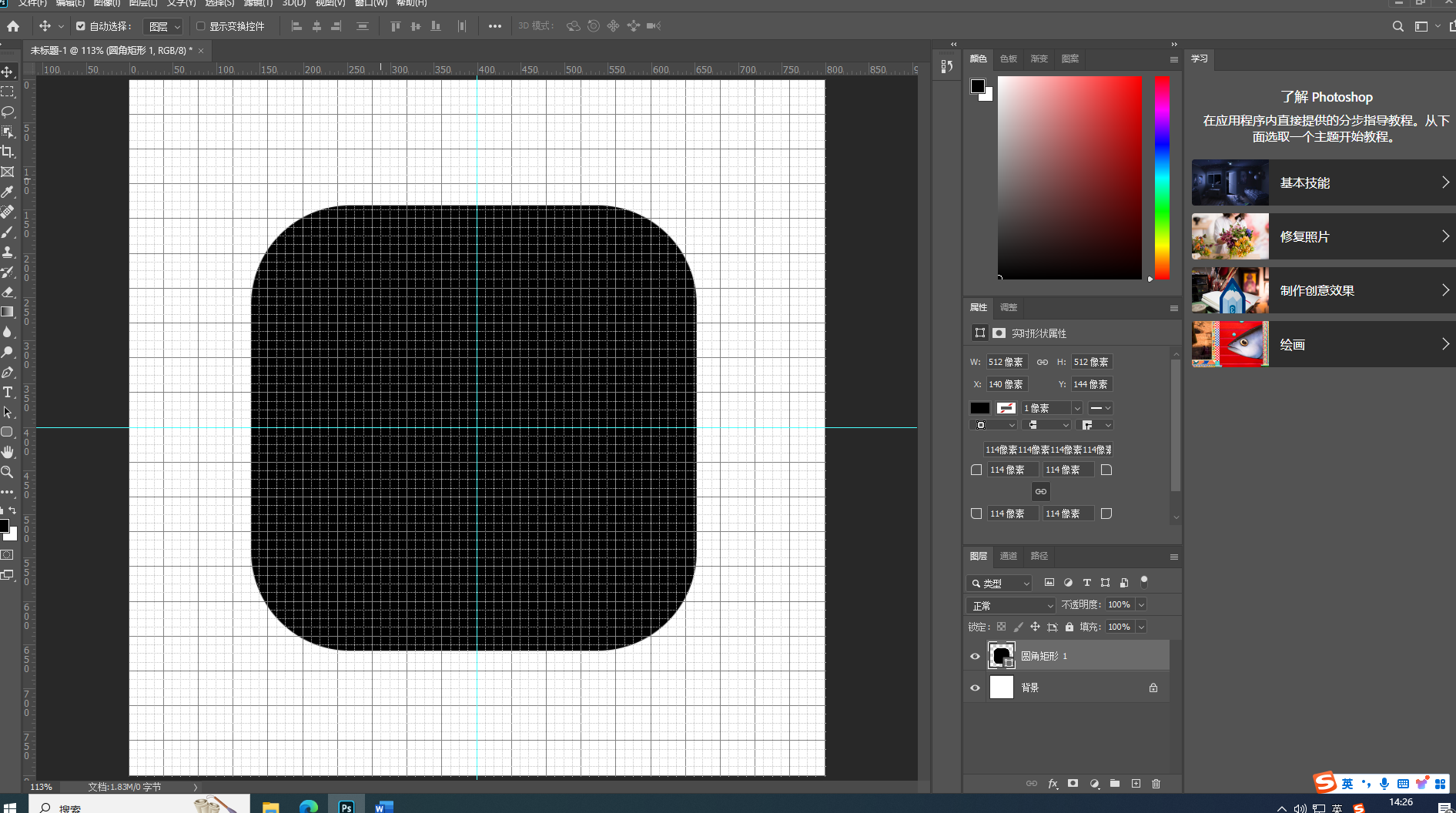Select the Lasso tool
Image resolution: width=1456 pixels, height=813 pixels.
point(8,112)
